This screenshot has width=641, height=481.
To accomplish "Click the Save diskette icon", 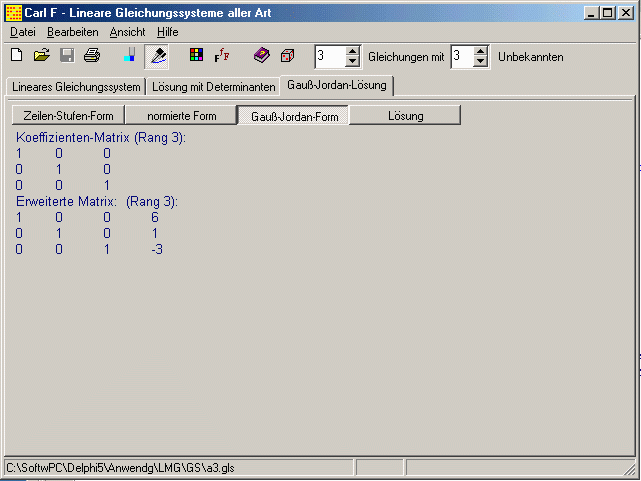I will point(67,56).
